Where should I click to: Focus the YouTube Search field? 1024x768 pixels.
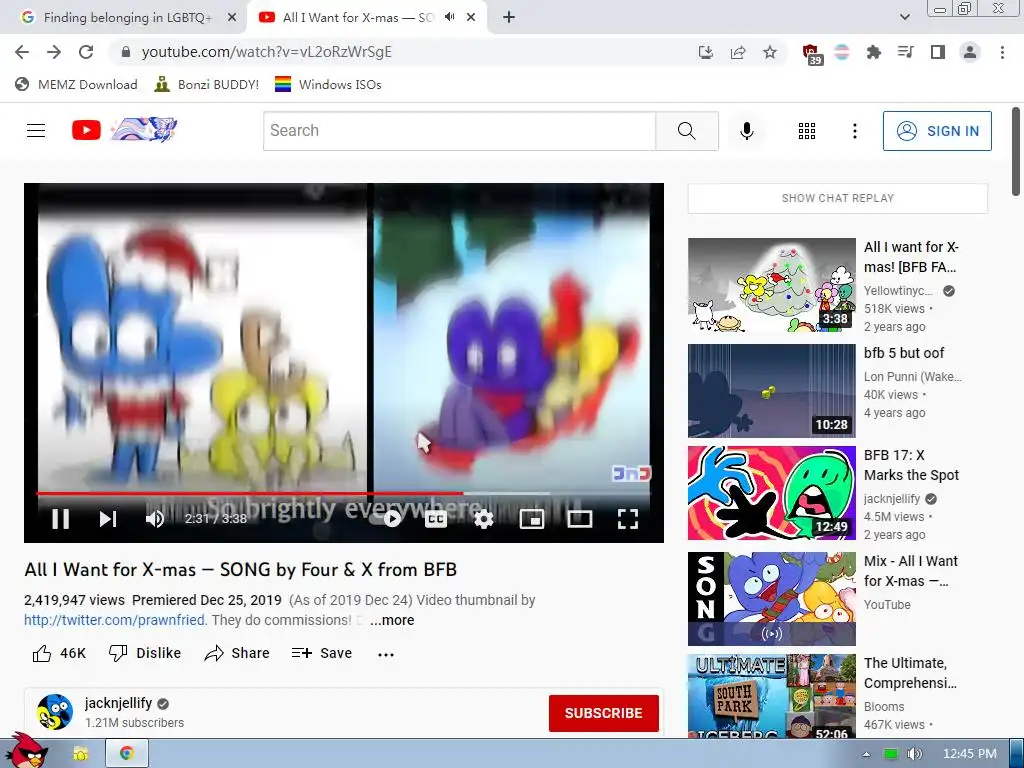[459, 131]
